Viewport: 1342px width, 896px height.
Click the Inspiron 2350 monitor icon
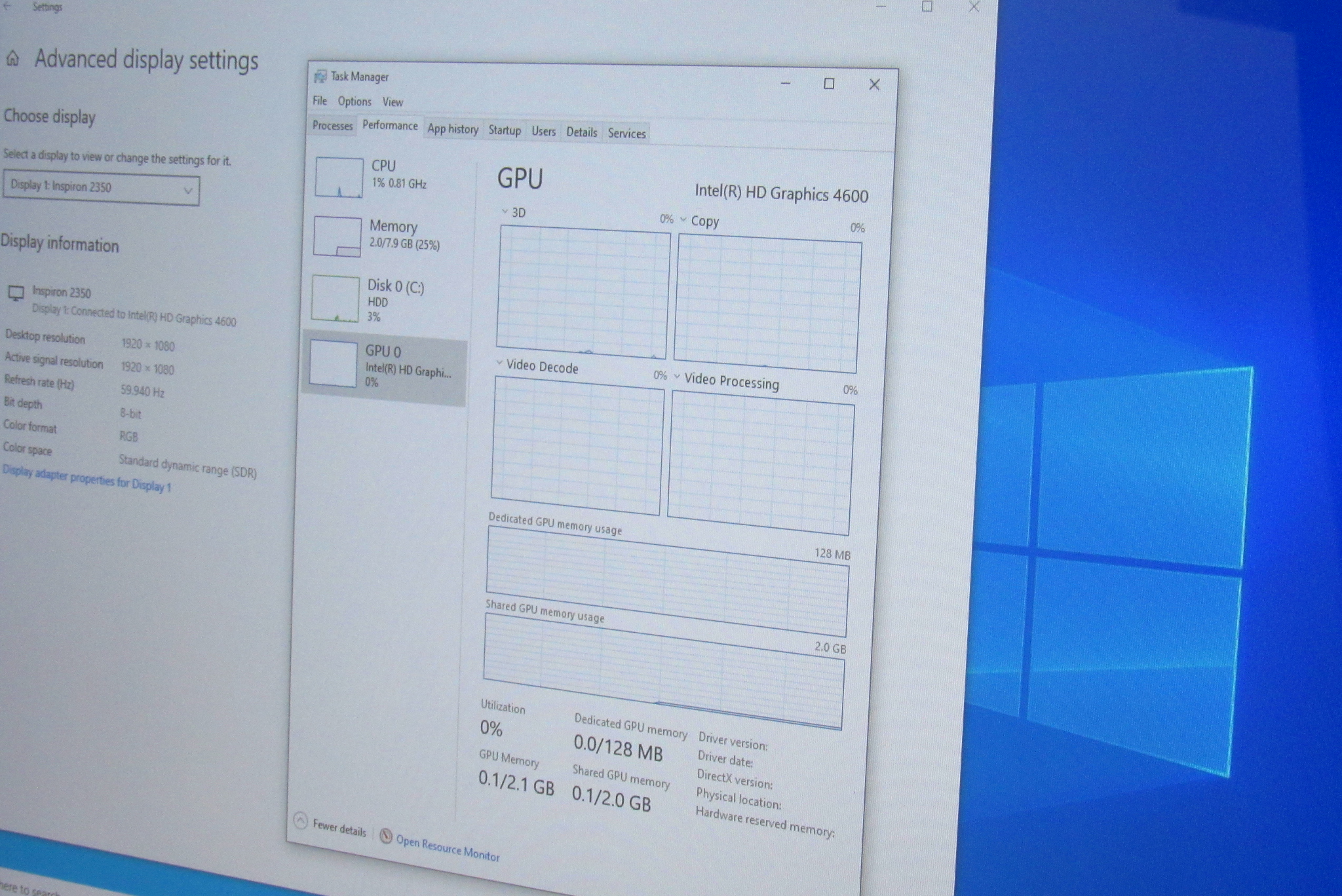point(16,293)
